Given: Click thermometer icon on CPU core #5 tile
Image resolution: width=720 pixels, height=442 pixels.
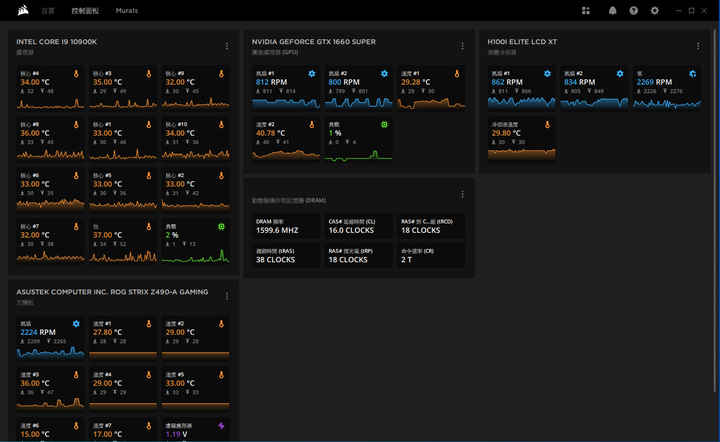Looking at the screenshot, I should click(x=149, y=175).
